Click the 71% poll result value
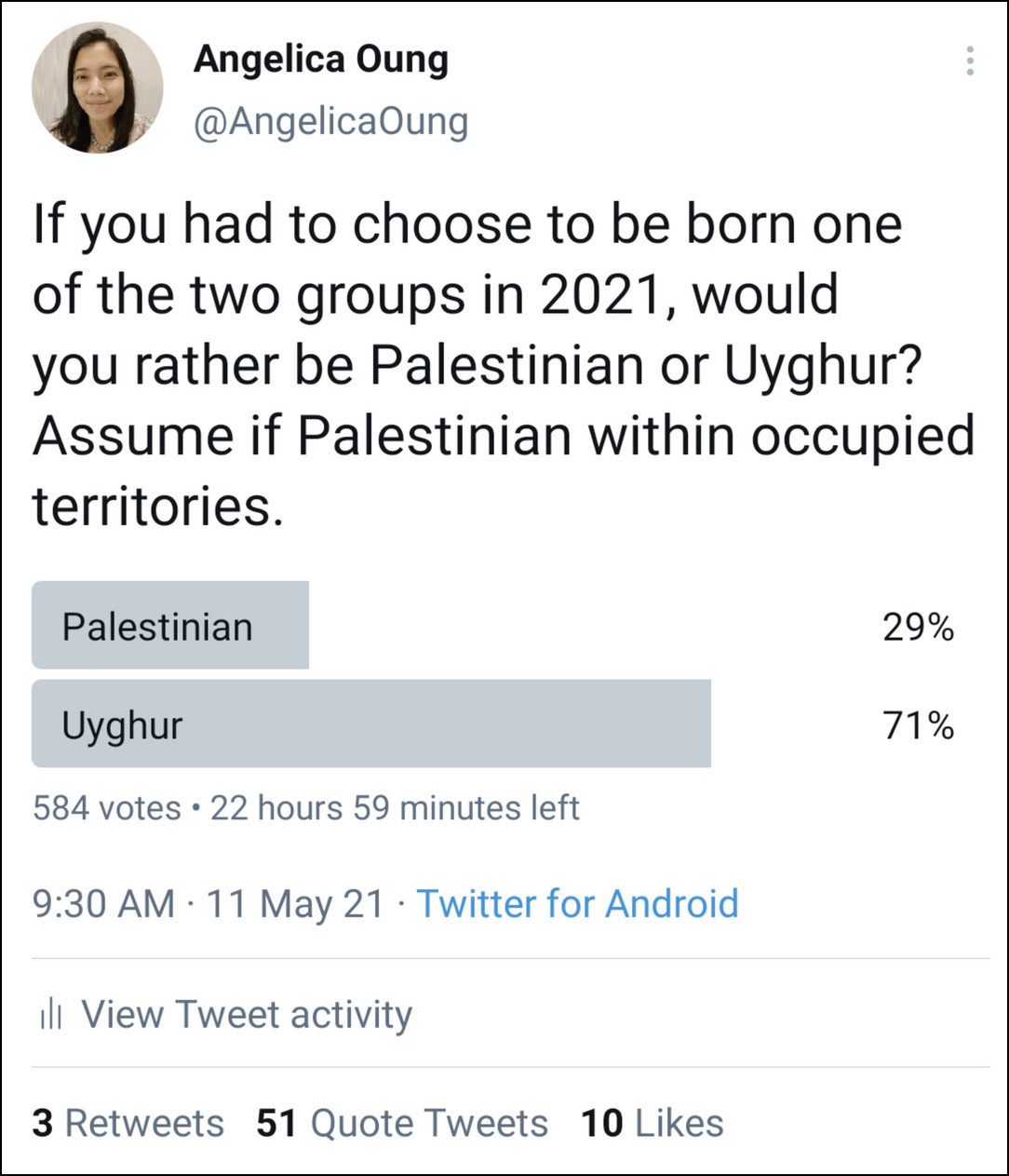This screenshot has height=1176, width=1009. [x=918, y=725]
